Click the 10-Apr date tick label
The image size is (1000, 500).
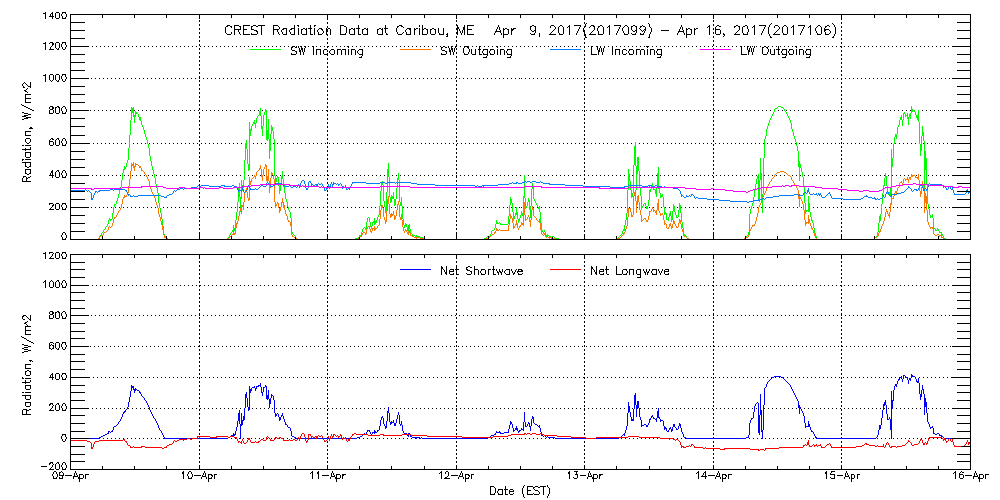[x=201, y=477]
